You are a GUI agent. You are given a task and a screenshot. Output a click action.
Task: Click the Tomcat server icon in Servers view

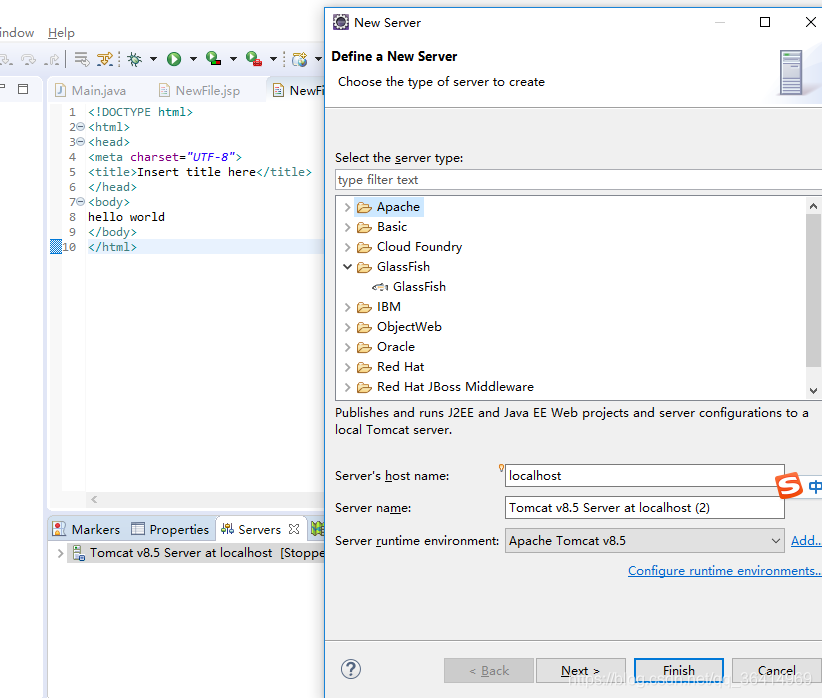click(79, 553)
